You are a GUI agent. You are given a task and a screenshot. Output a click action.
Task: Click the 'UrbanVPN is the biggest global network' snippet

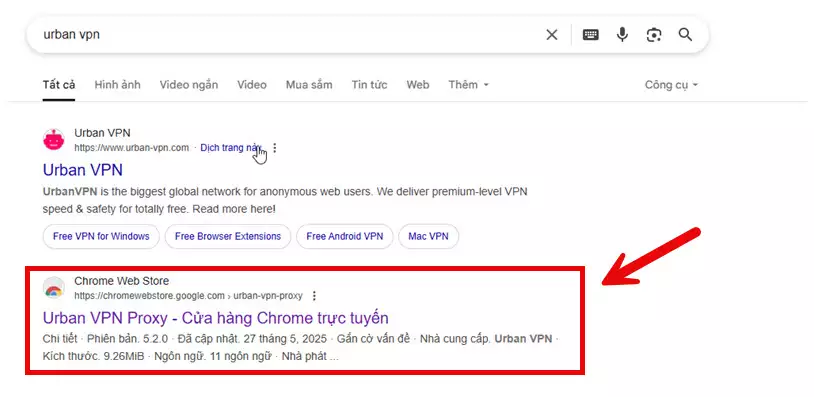pyautogui.click(x=284, y=200)
